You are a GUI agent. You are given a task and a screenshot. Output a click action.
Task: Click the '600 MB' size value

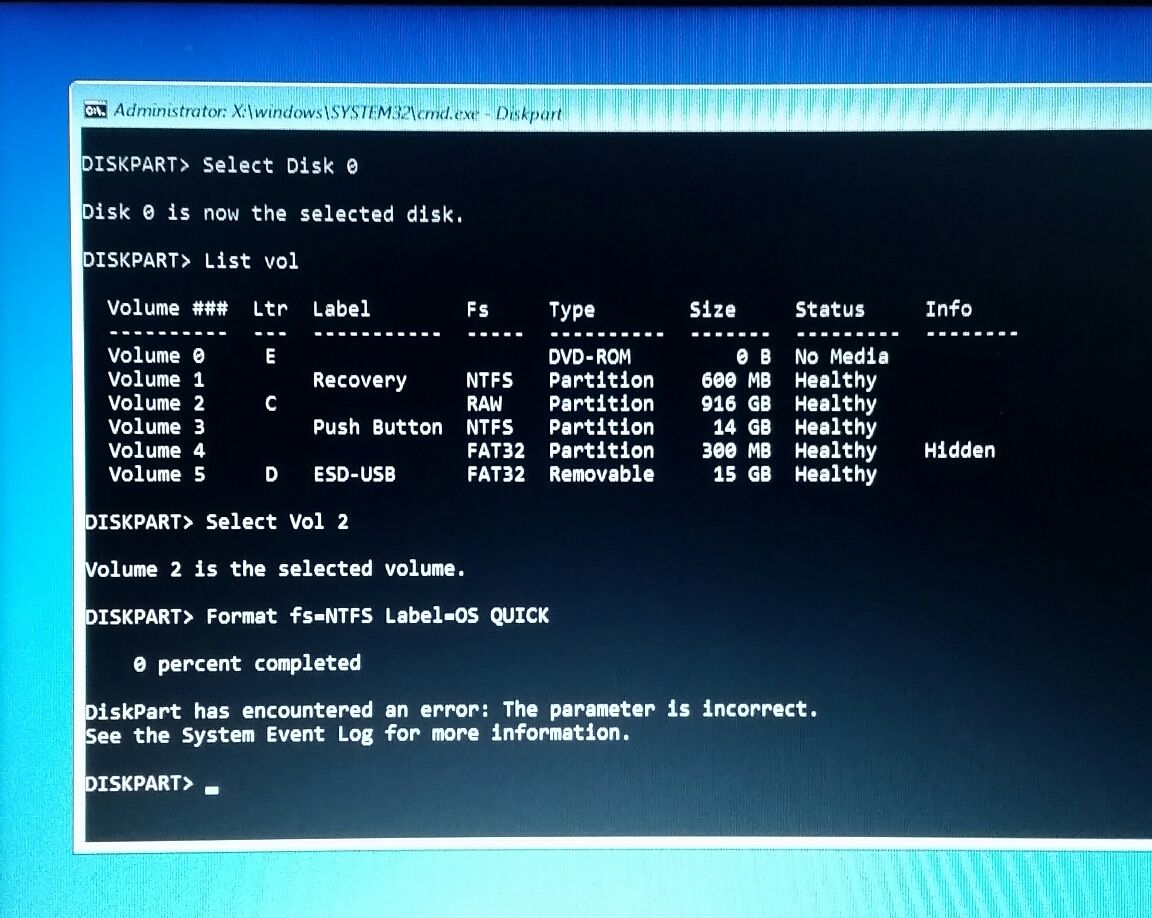(736, 380)
